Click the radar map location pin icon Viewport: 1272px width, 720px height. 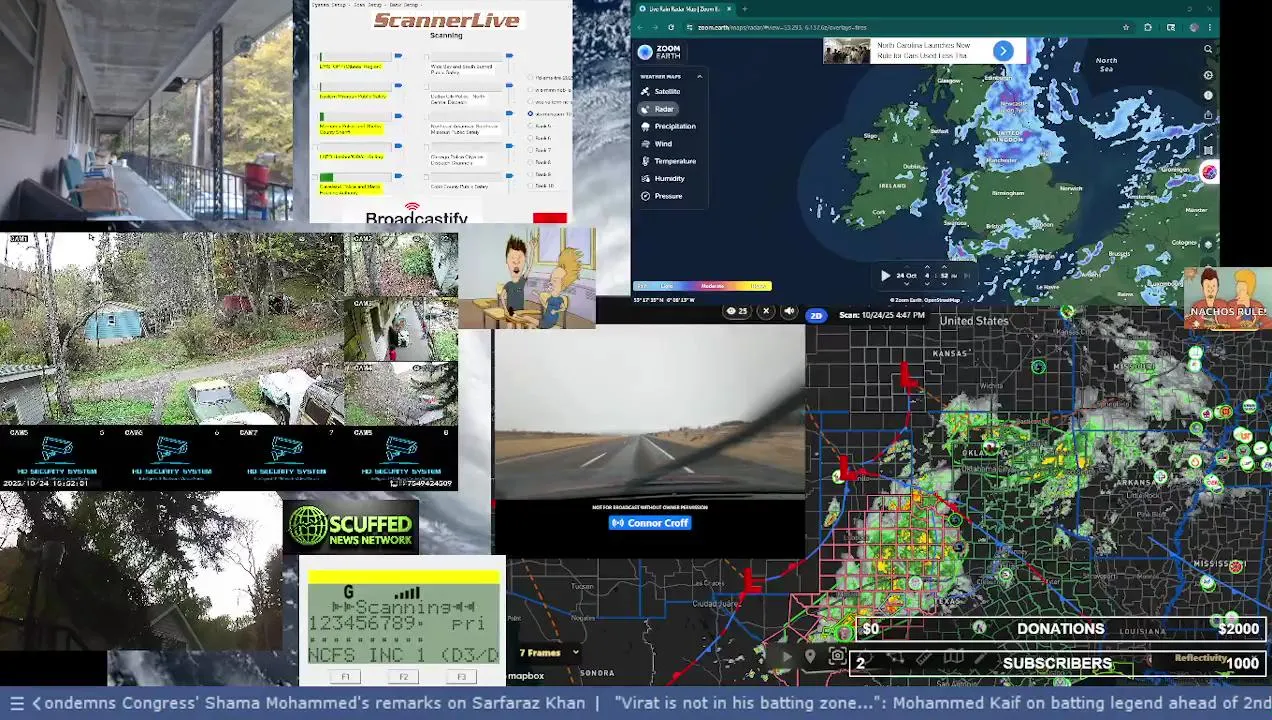tap(810, 656)
